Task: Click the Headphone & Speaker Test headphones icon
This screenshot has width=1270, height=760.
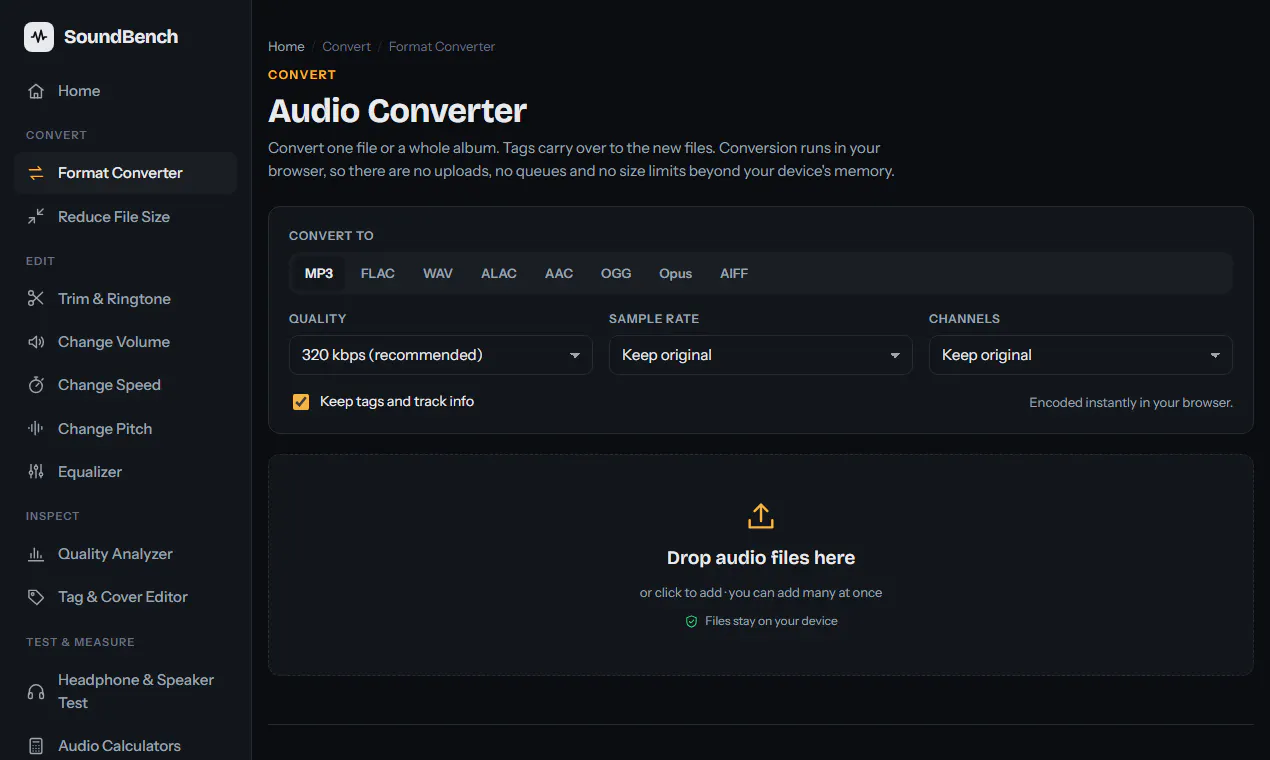Action: point(36,691)
